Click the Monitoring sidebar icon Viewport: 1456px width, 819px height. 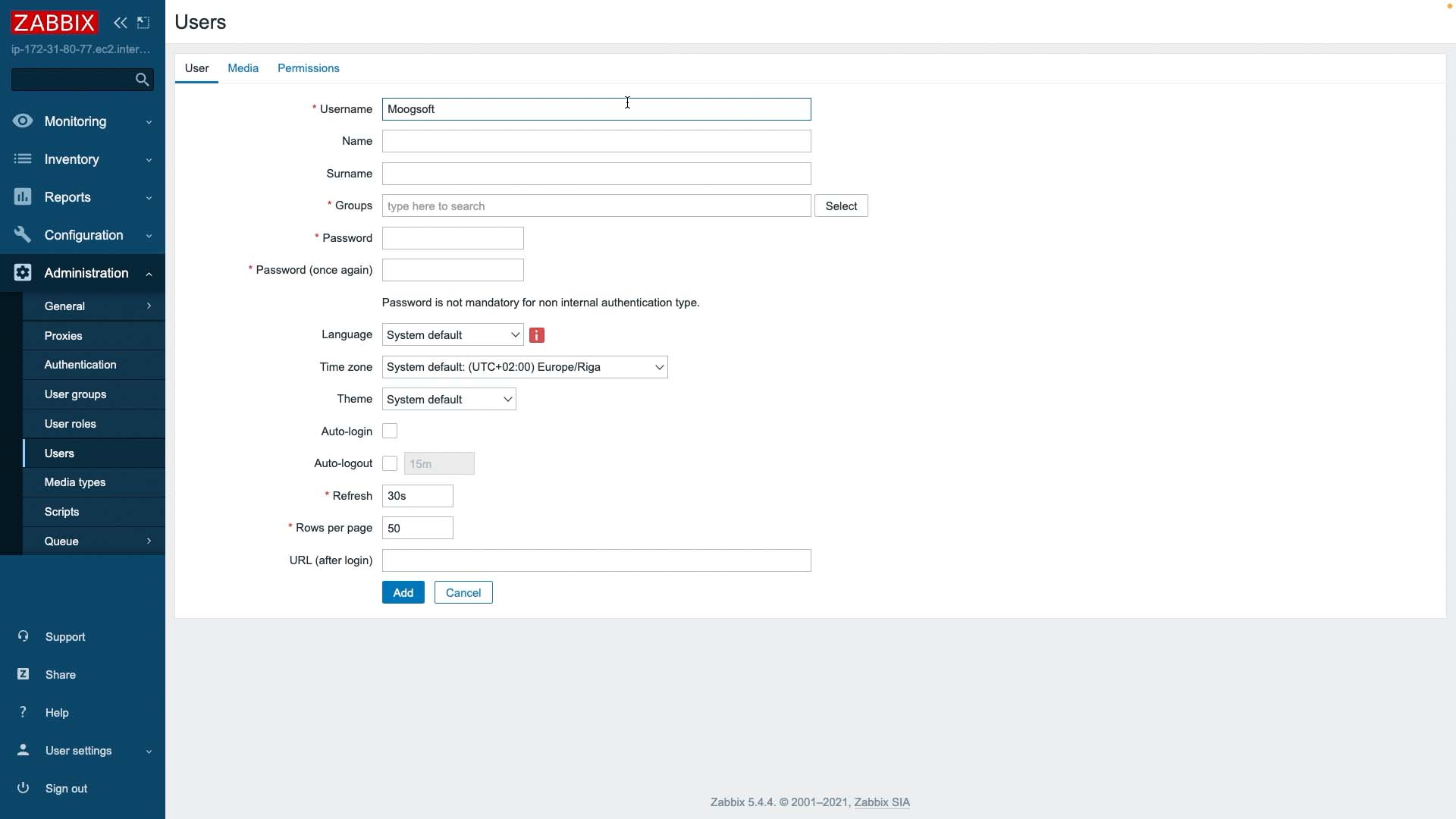point(22,121)
